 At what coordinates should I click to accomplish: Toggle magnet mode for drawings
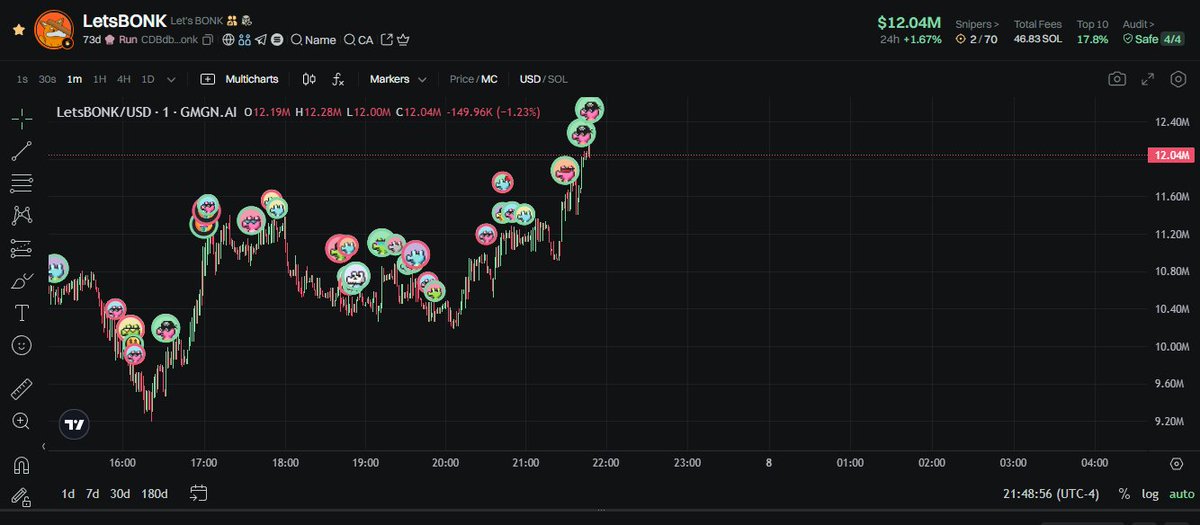21,465
